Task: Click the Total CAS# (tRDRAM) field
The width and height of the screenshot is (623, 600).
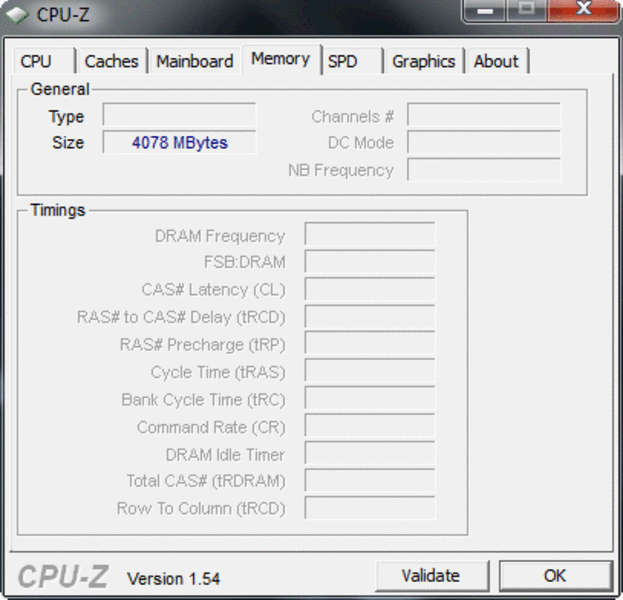Action: 370,481
